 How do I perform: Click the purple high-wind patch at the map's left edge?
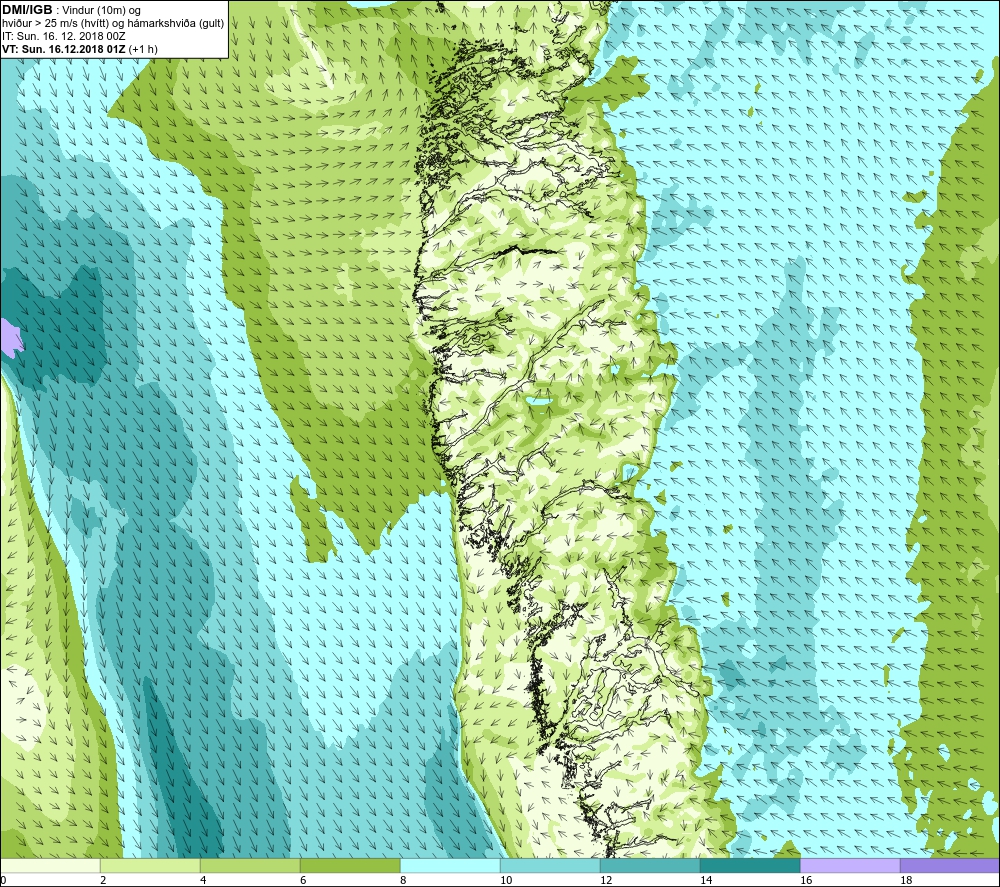pyautogui.click(x=11, y=337)
